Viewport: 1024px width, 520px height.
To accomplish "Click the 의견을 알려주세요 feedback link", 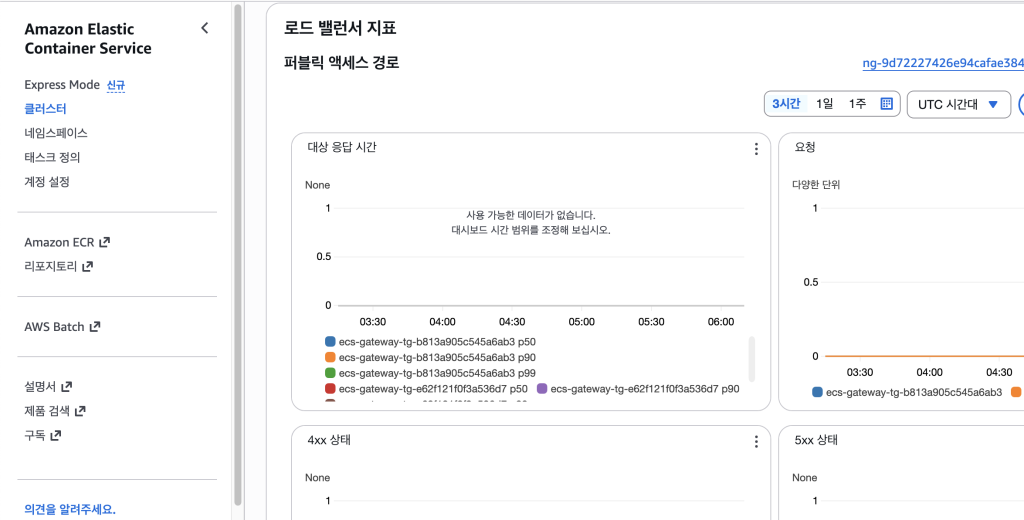I will pyautogui.click(x=70, y=509).
